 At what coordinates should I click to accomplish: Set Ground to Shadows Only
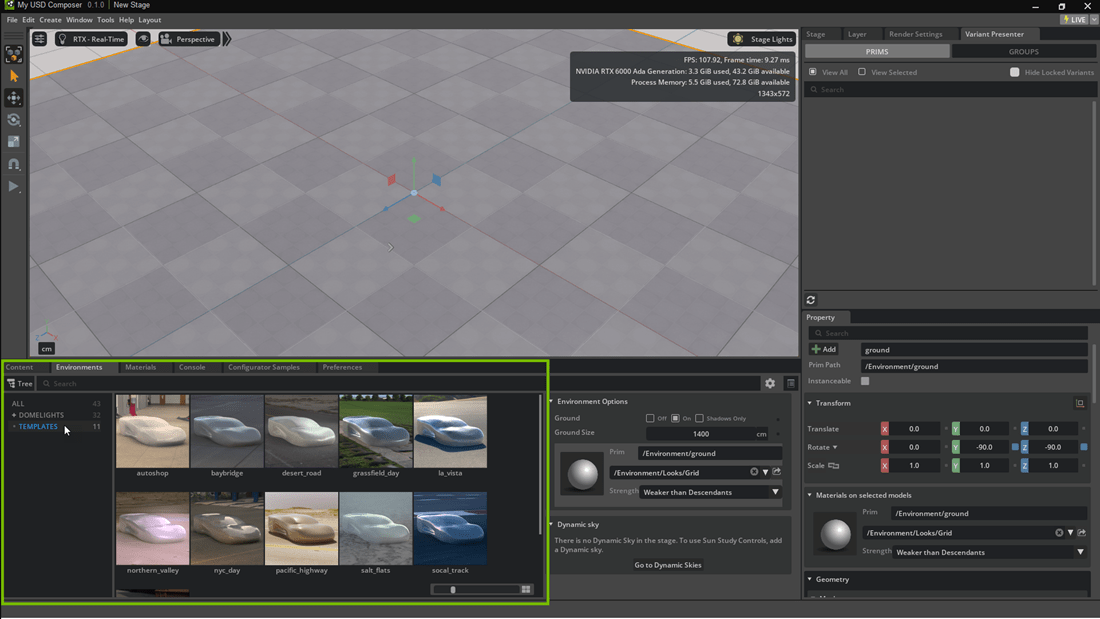(x=699, y=418)
